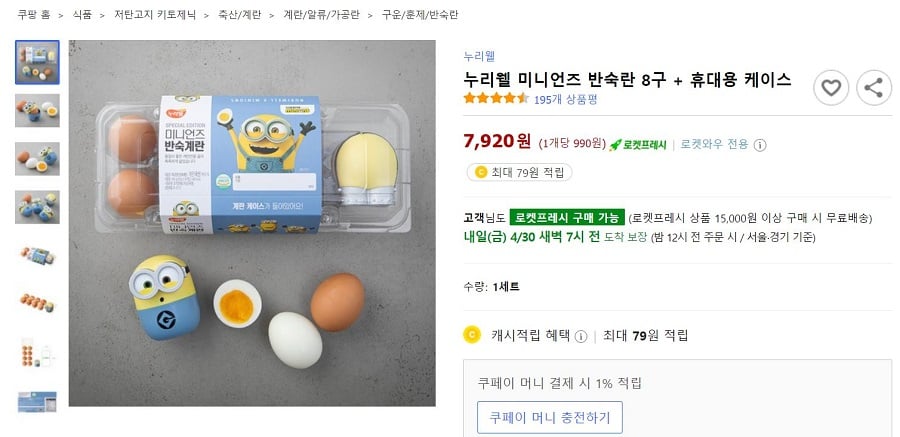This screenshot has height=437, width=900.
Task: Click the heart wishlist icon
Action: [831, 88]
